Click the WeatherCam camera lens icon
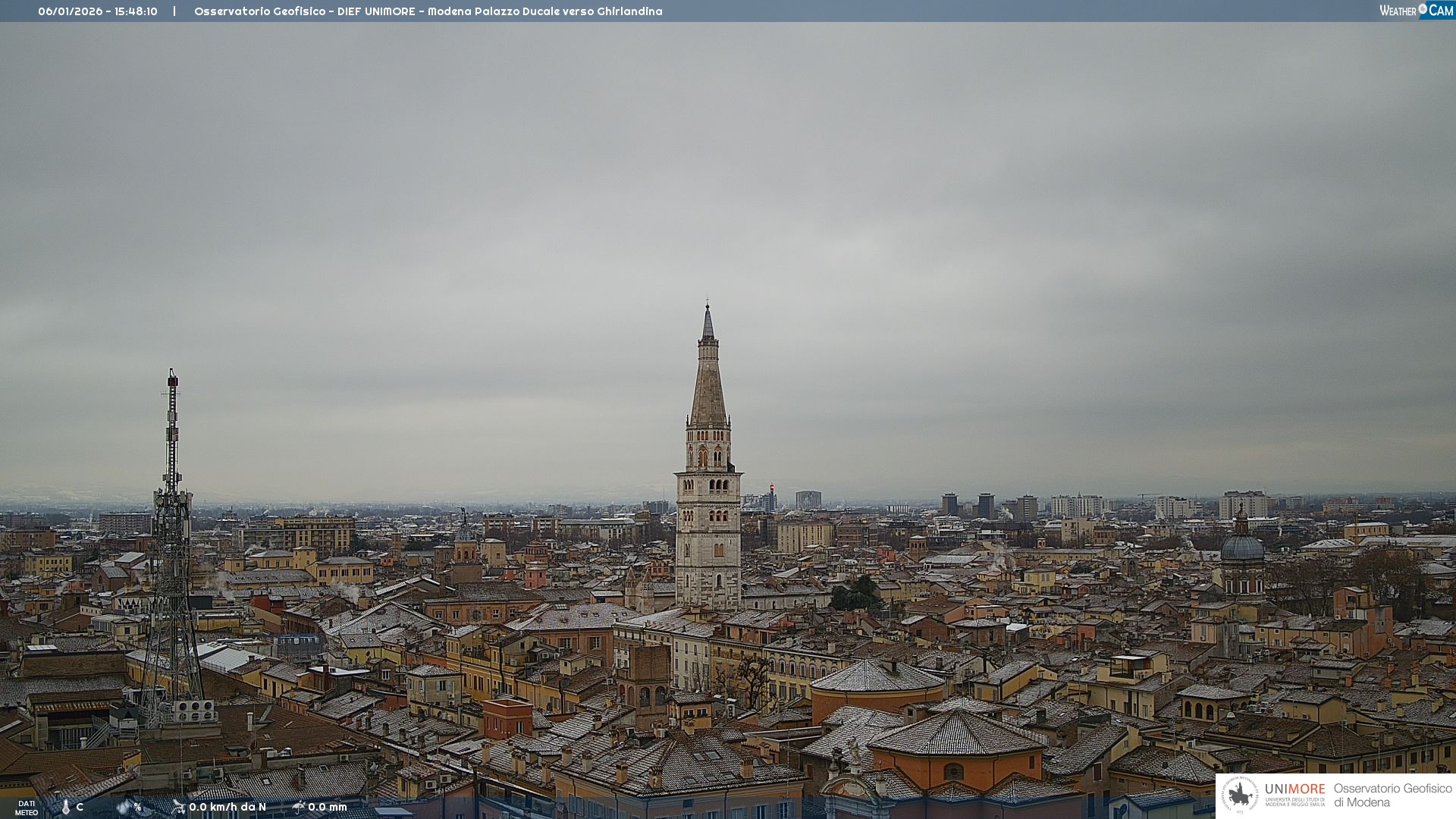The height and width of the screenshot is (819, 1456). tap(1423, 9)
